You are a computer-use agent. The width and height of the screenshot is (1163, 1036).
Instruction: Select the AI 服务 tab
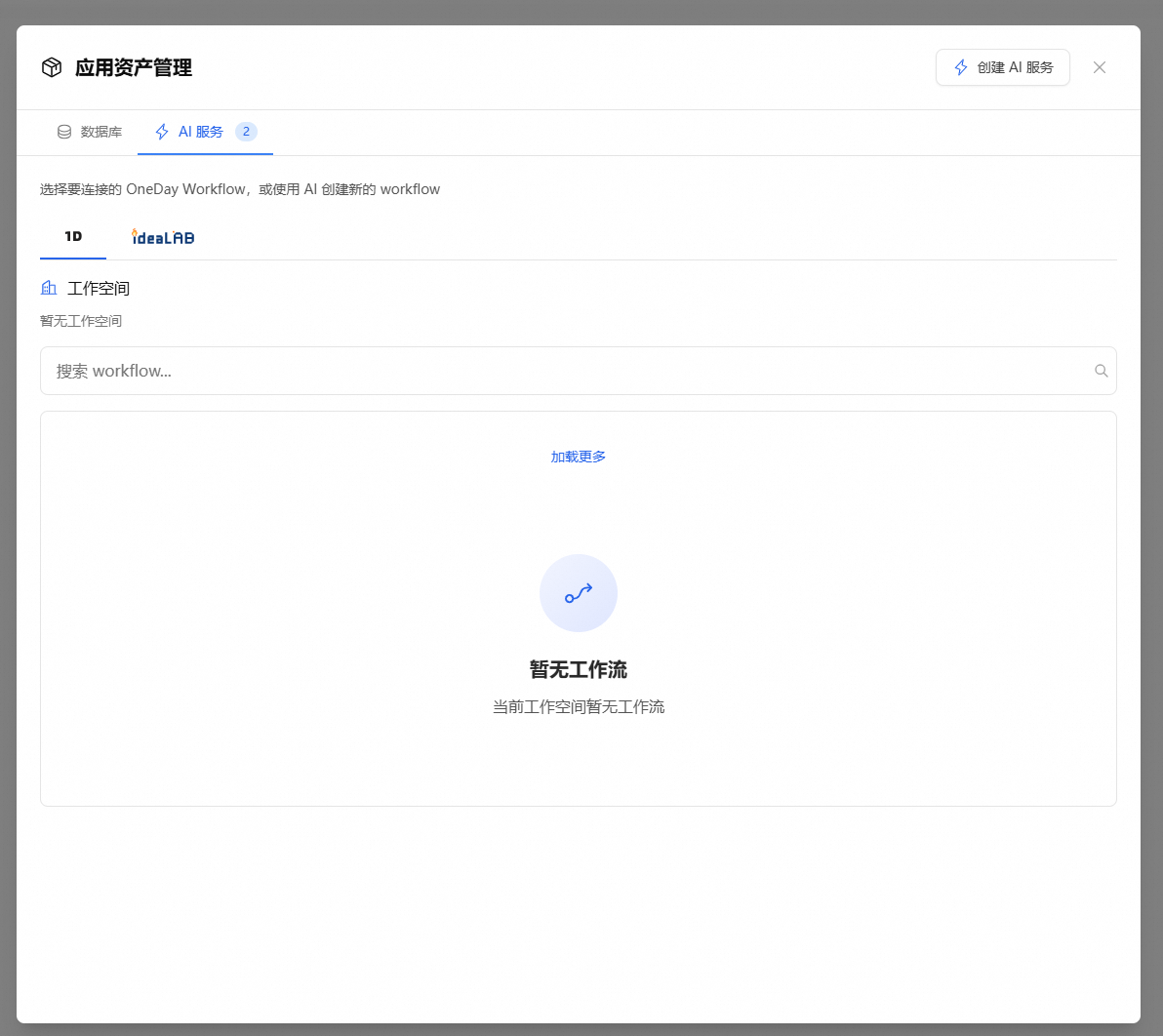pyautogui.click(x=206, y=132)
